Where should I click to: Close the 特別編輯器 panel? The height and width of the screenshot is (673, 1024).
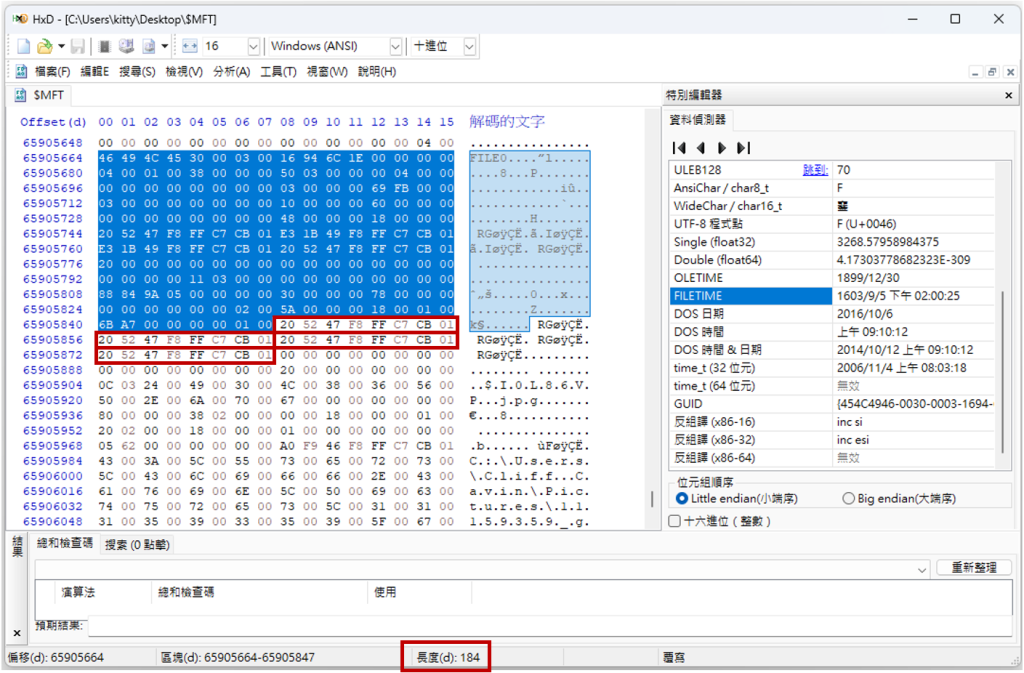click(x=1008, y=95)
